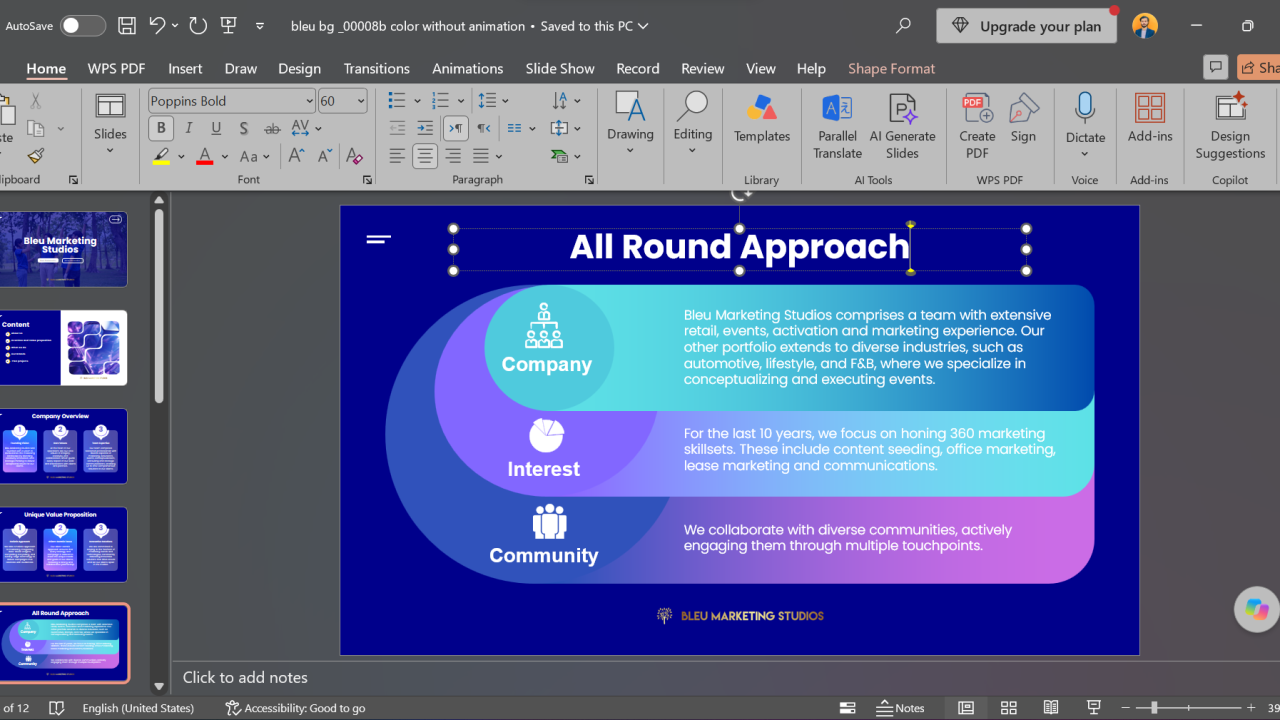Toggle Italic formatting
This screenshot has height=720, width=1280.
189,128
